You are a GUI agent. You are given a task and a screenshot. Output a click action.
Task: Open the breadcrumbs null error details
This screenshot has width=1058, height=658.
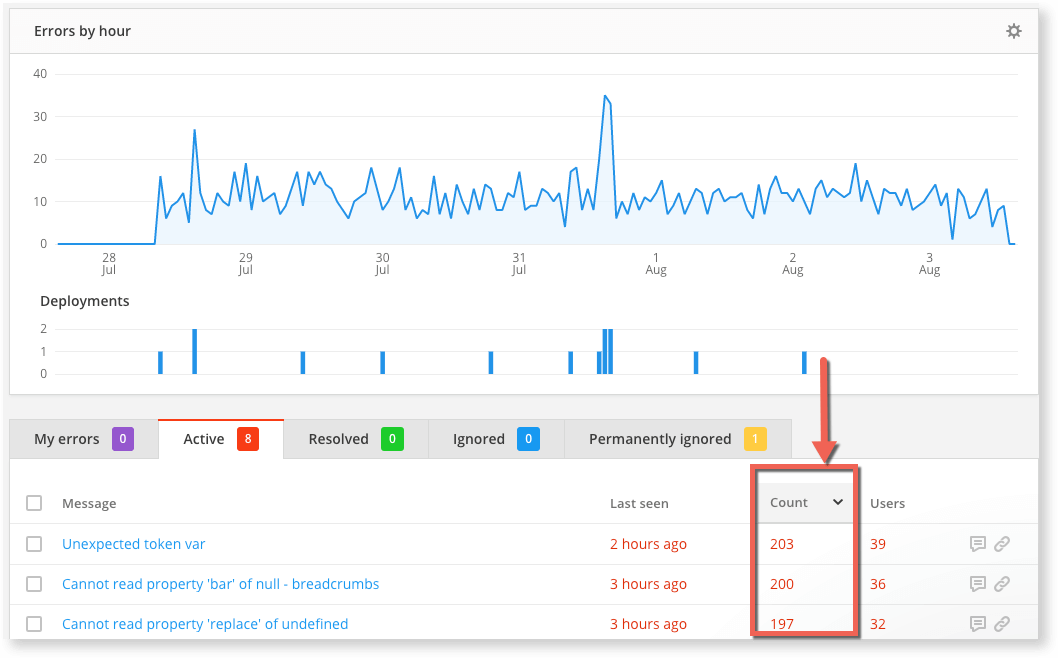(x=221, y=583)
